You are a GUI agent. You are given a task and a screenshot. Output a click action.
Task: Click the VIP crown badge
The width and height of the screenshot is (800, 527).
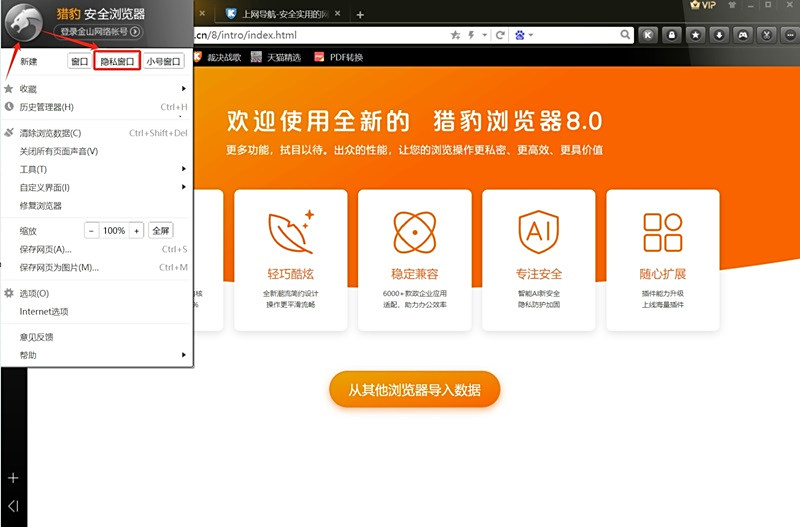pos(703,5)
